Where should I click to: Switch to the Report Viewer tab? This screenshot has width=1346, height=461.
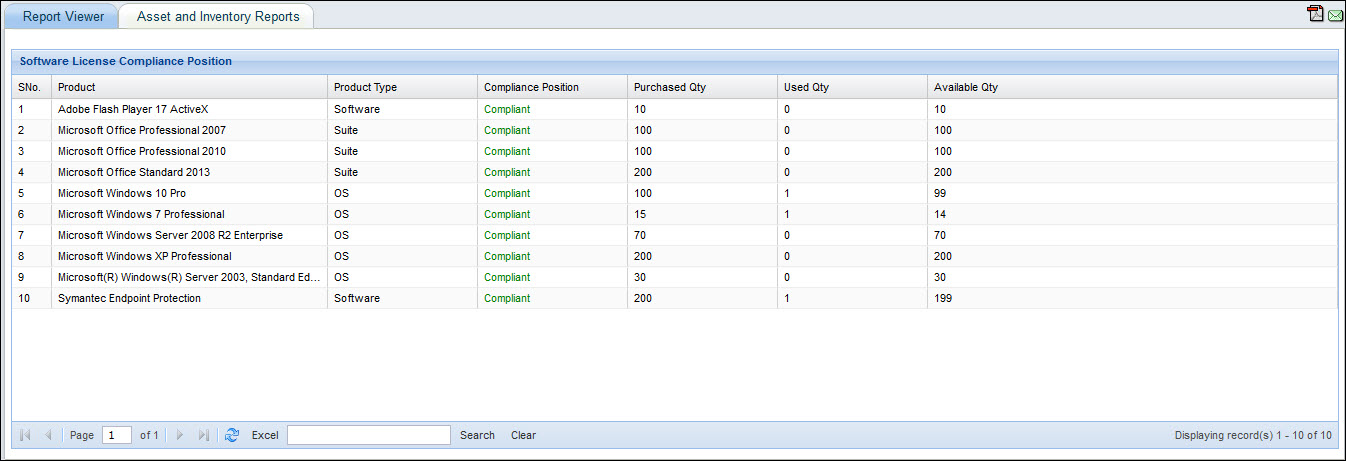pyautogui.click(x=63, y=16)
